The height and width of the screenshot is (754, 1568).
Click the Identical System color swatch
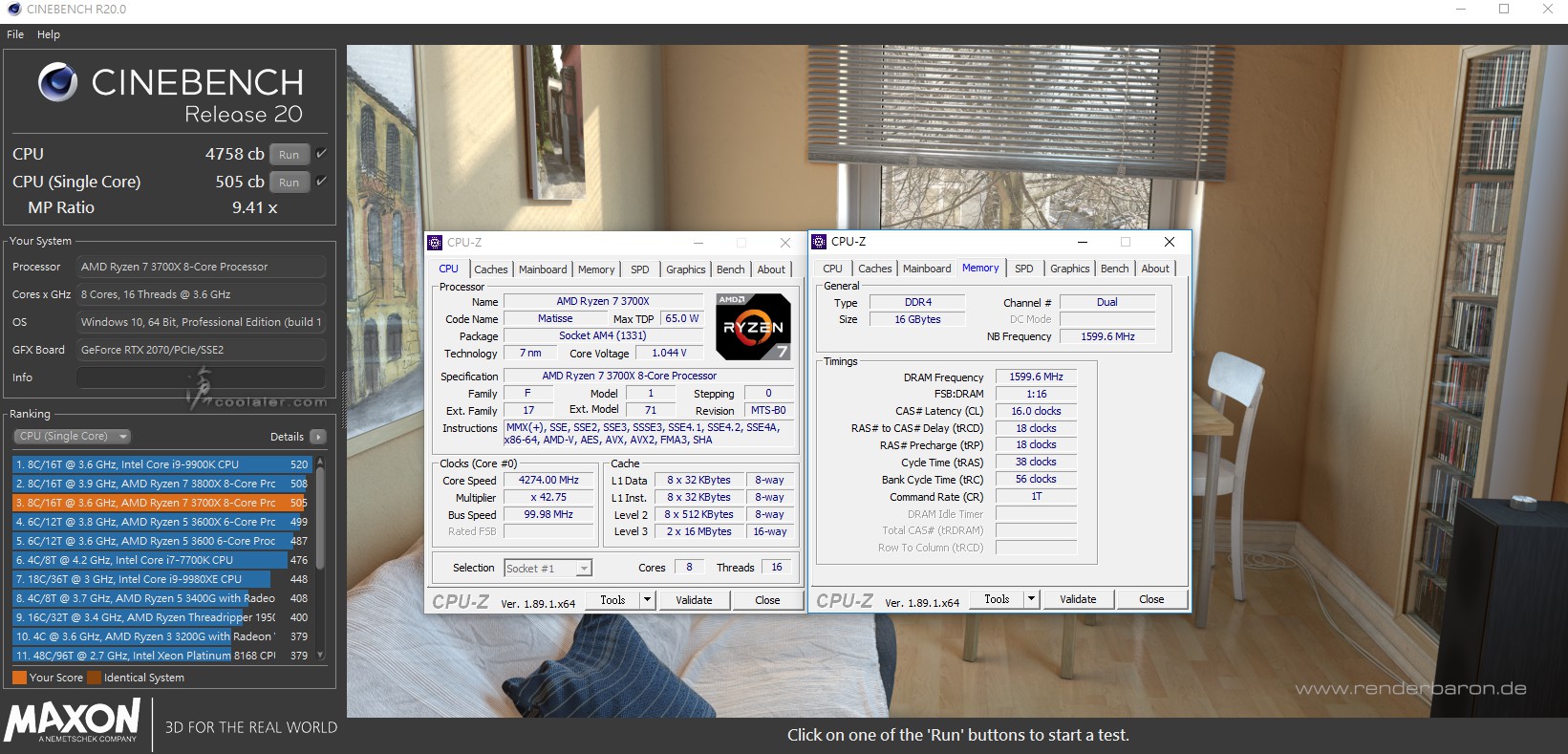pyautogui.click(x=95, y=678)
